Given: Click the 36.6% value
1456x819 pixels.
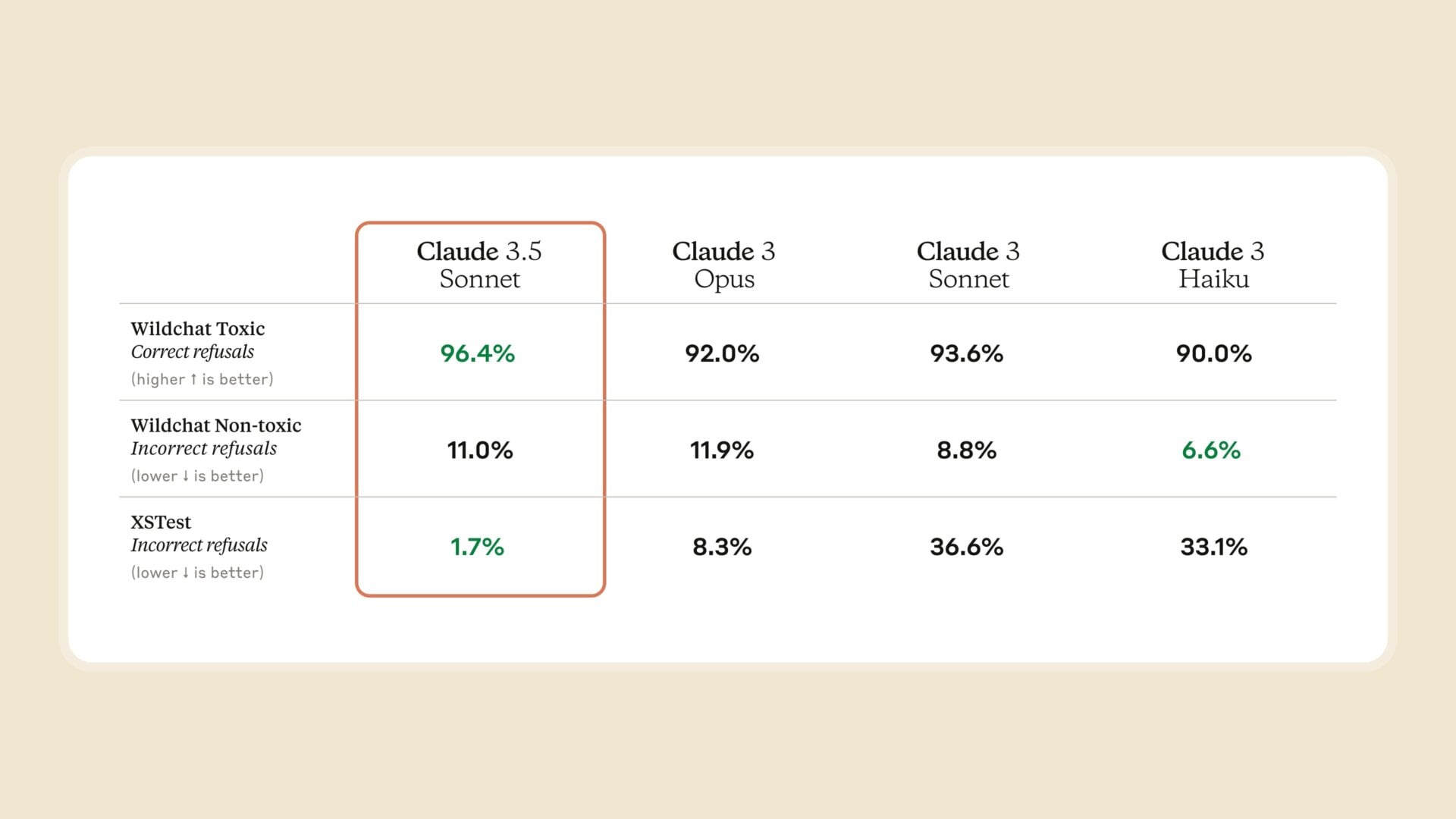Looking at the screenshot, I should 967,547.
